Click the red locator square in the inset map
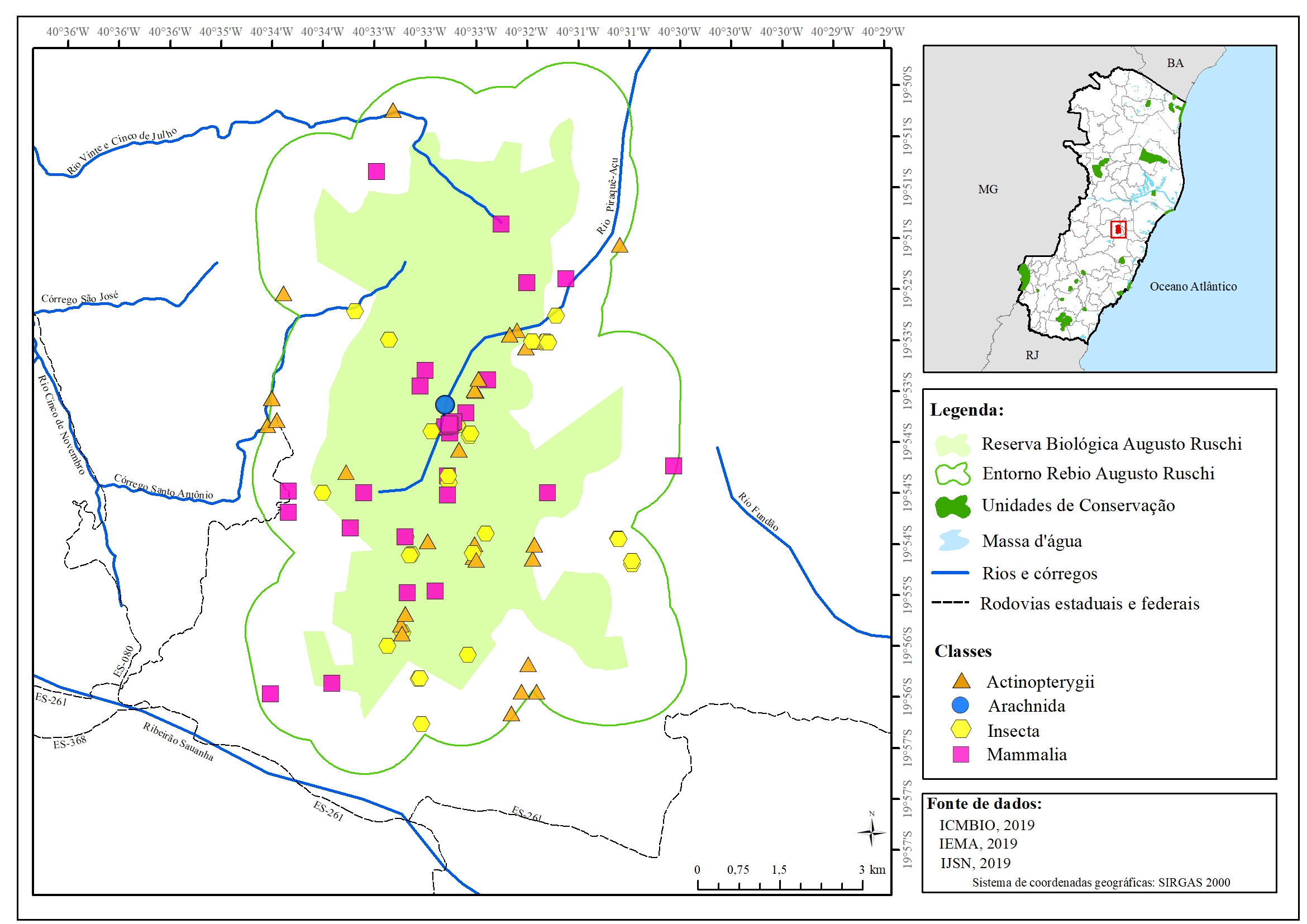This screenshot has height=924, width=1307. [x=1118, y=230]
